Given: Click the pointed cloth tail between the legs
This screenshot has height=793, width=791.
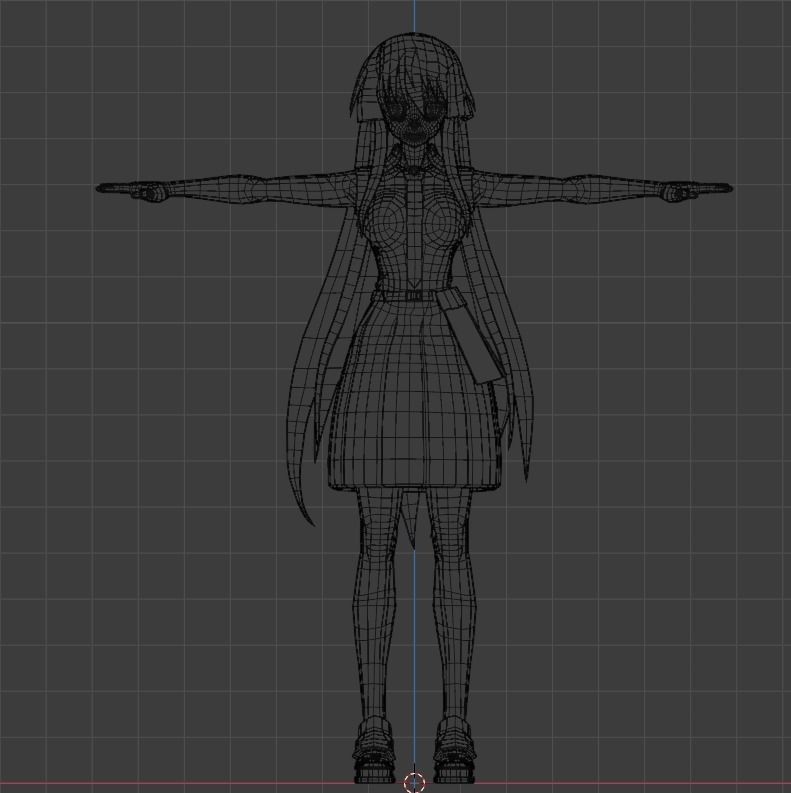Looking at the screenshot, I should tap(409, 521).
